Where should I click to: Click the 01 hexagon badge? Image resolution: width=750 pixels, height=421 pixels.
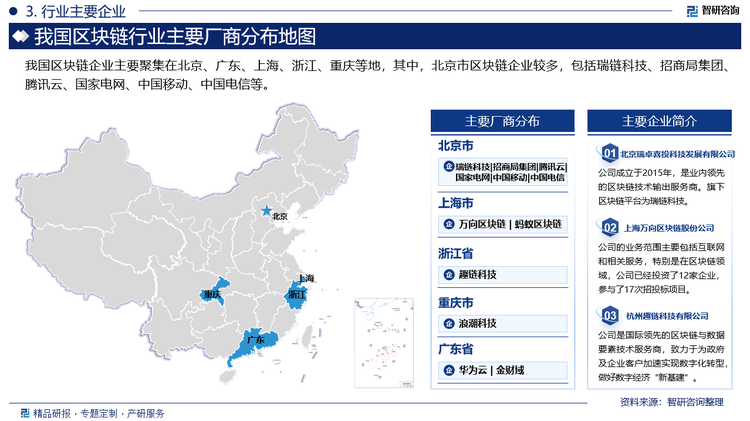[x=609, y=154]
